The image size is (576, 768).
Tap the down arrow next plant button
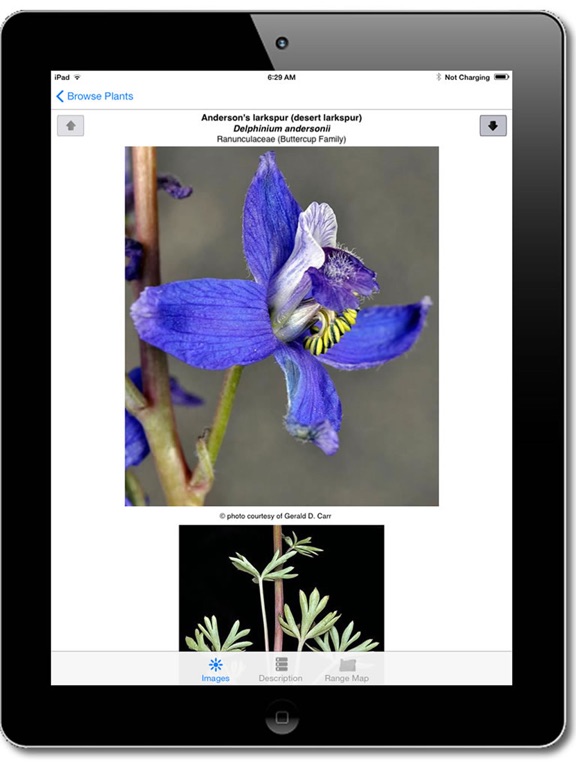click(493, 126)
